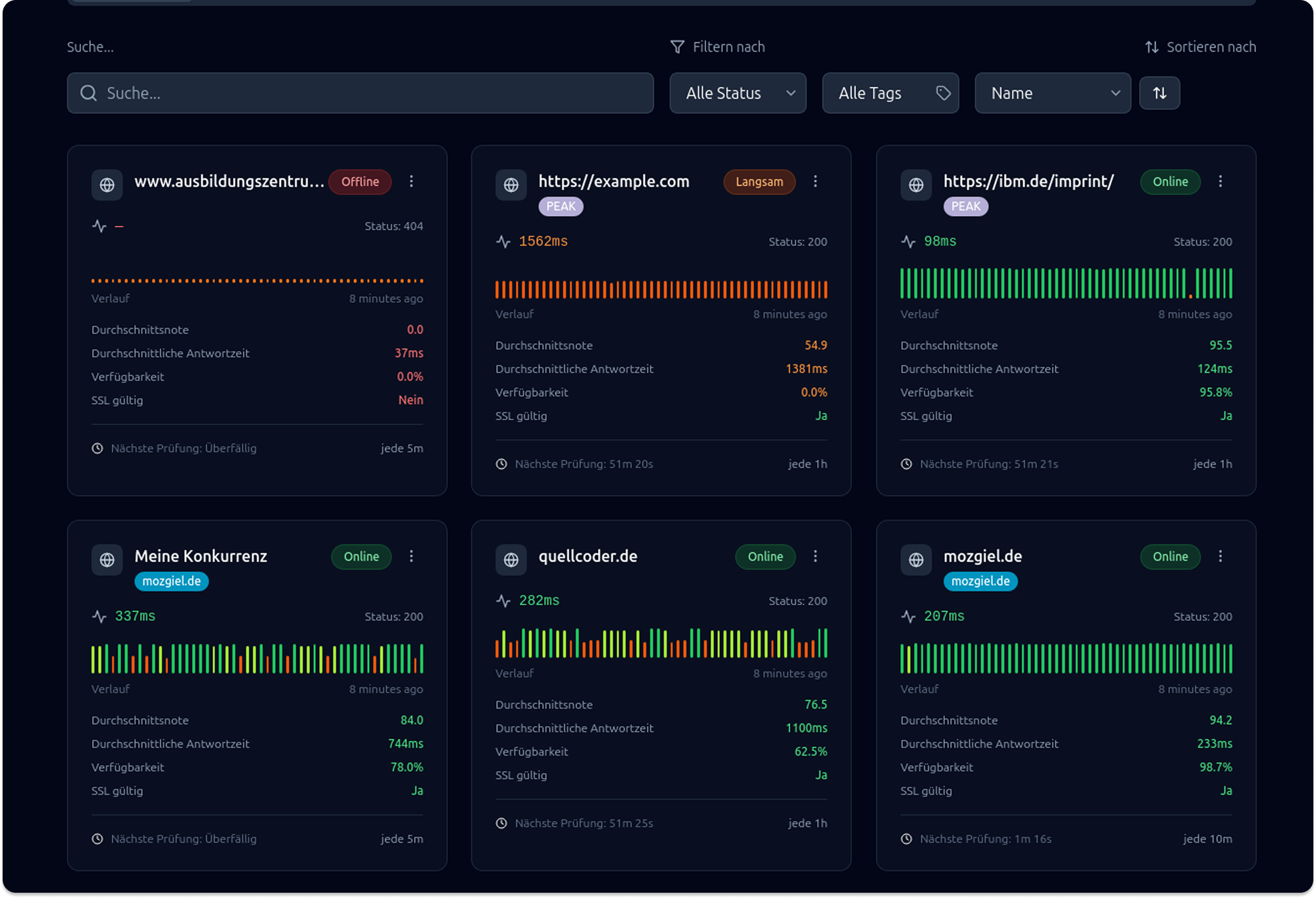The width and height of the screenshot is (1316, 898).
Task: Toggle the Online badge on the quellcoder.de card
Action: [765, 557]
